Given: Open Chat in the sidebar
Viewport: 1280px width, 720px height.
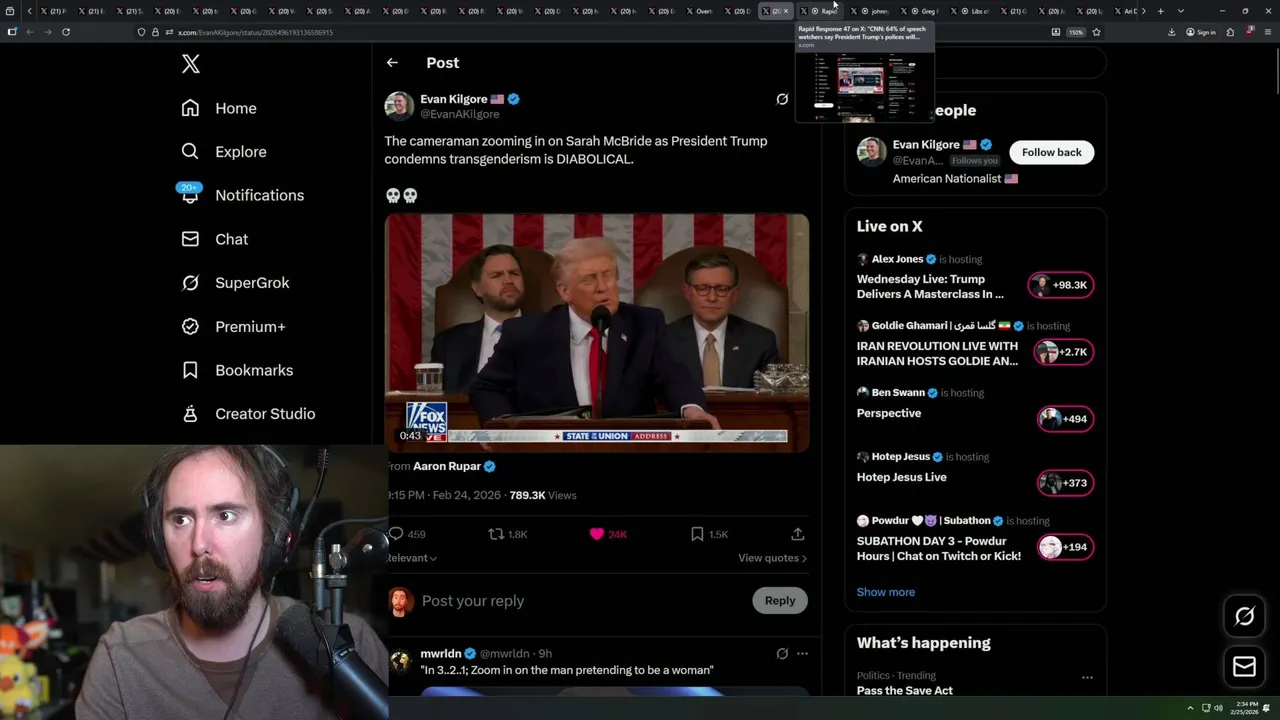Looking at the screenshot, I should point(214,239).
